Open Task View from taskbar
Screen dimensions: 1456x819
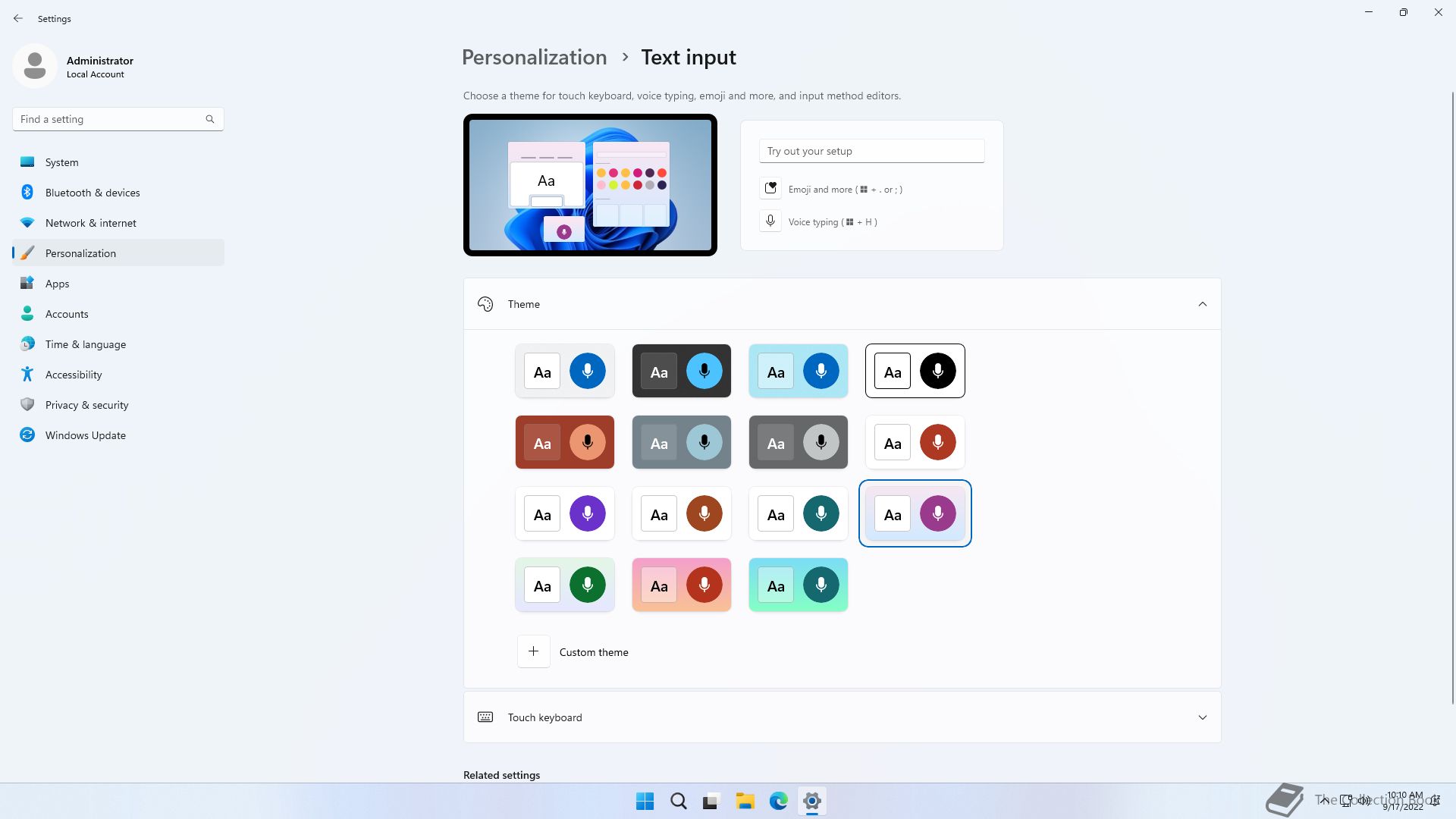[x=711, y=801]
